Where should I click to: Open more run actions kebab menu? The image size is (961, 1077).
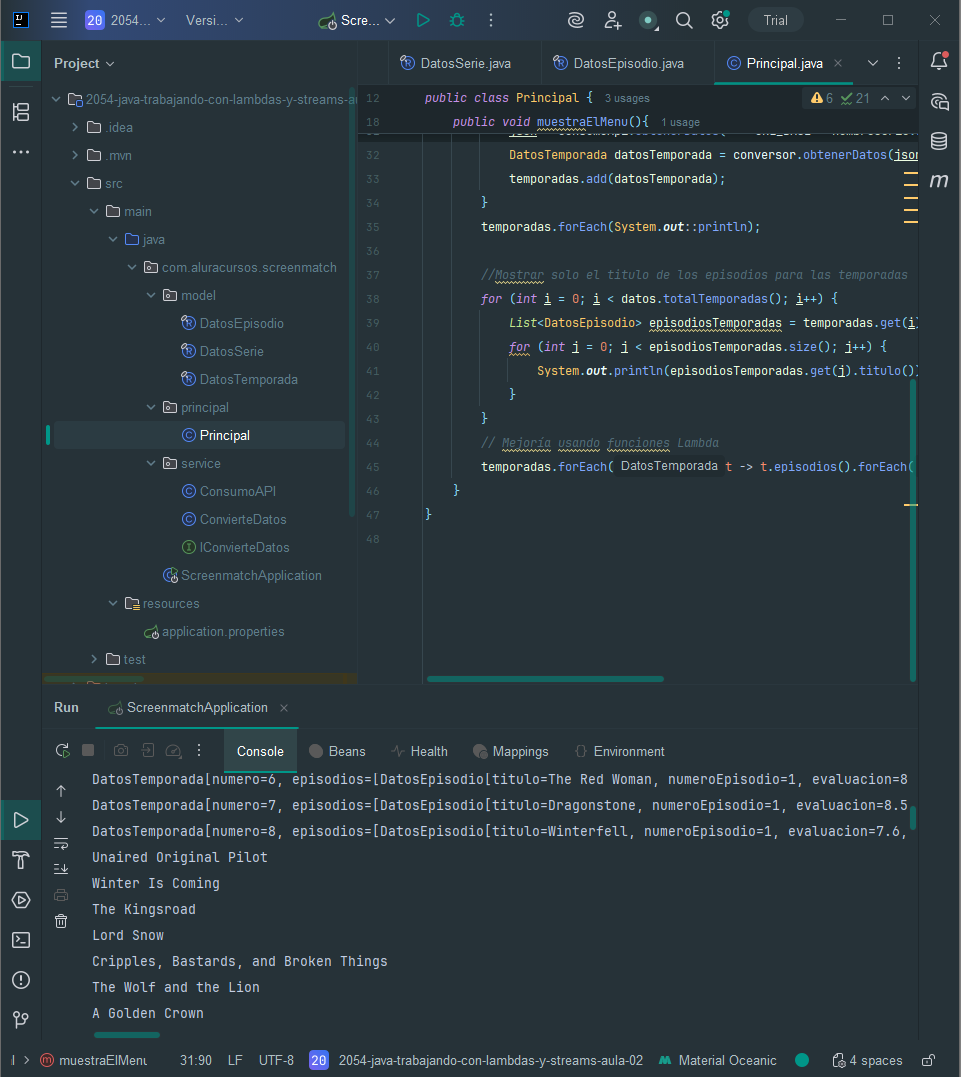490,21
